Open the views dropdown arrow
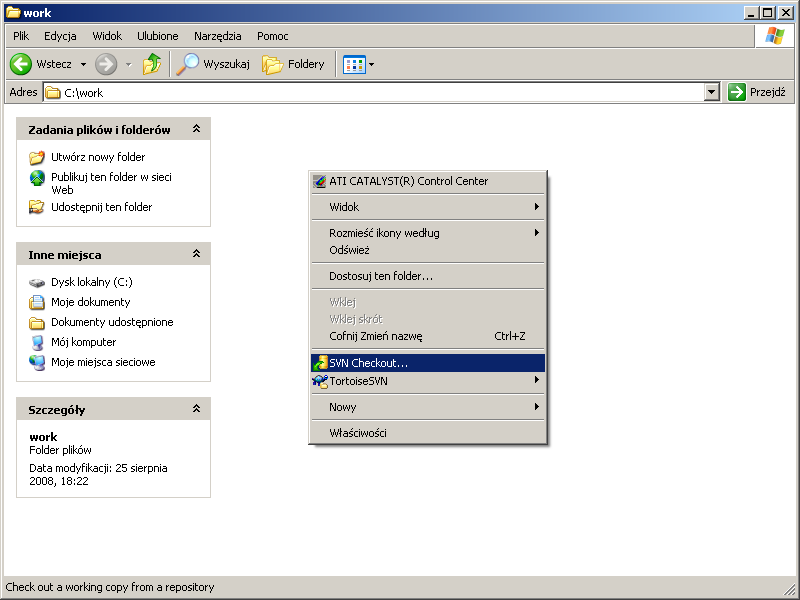The height and width of the screenshot is (600, 800). coord(371,64)
